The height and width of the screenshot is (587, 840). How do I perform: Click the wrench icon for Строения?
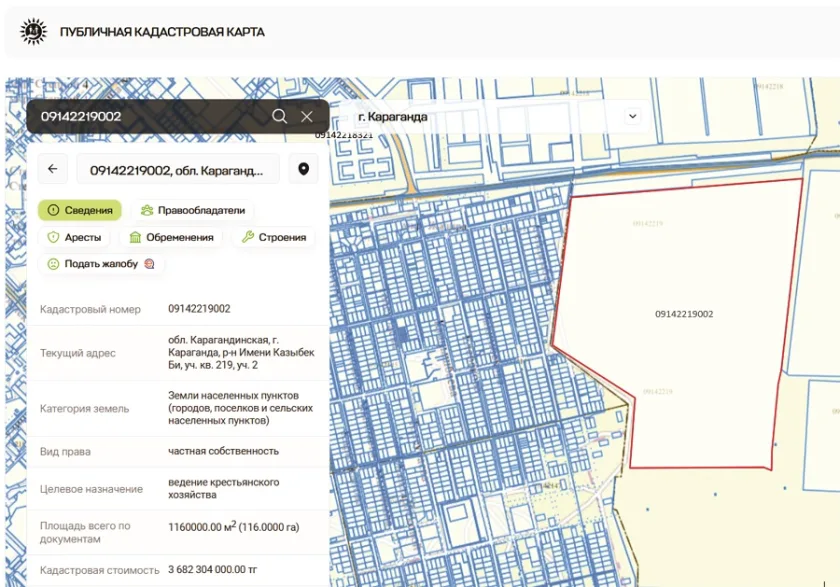pos(247,237)
